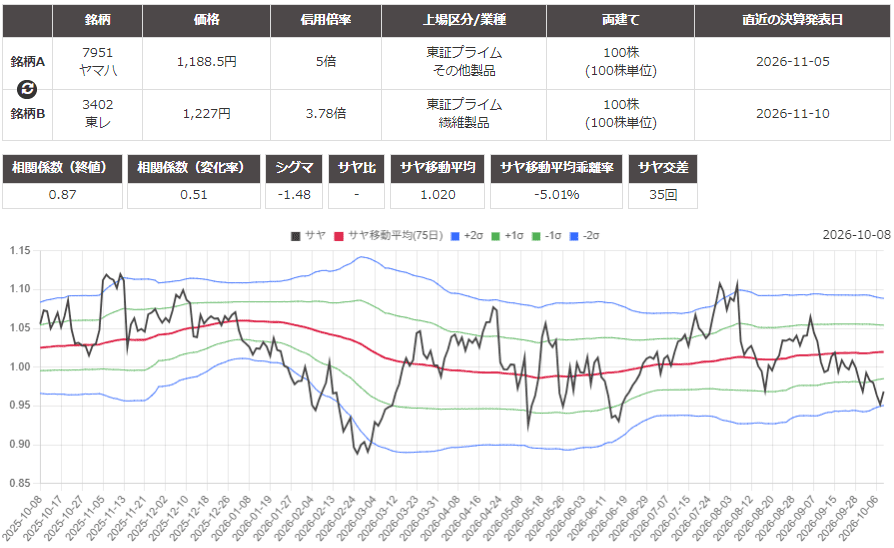Click the 100株 hedge cell for 東レ

[x=620, y=113]
